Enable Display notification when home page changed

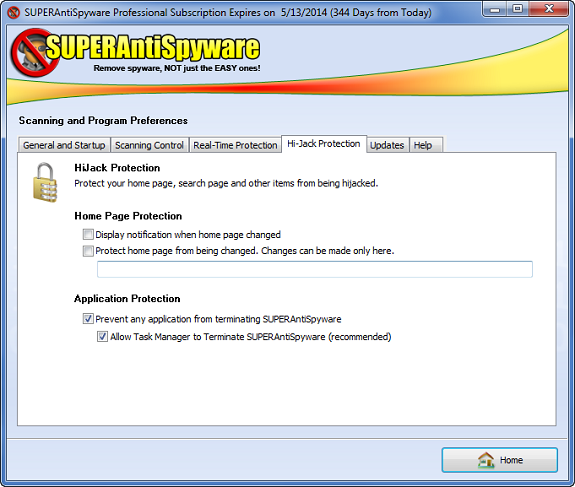88,234
